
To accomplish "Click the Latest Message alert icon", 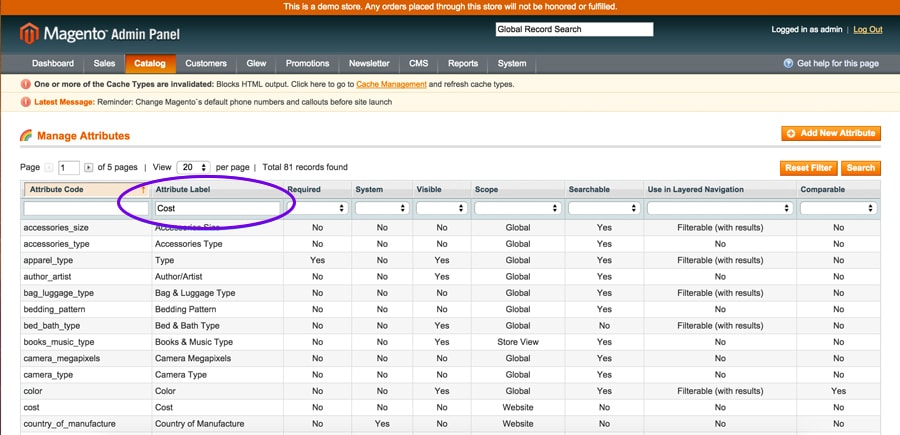I will (25, 102).
